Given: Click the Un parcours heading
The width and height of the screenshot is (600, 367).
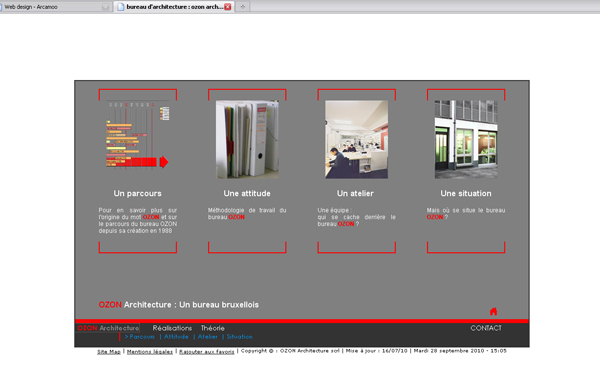Looking at the screenshot, I should point(137,194).
